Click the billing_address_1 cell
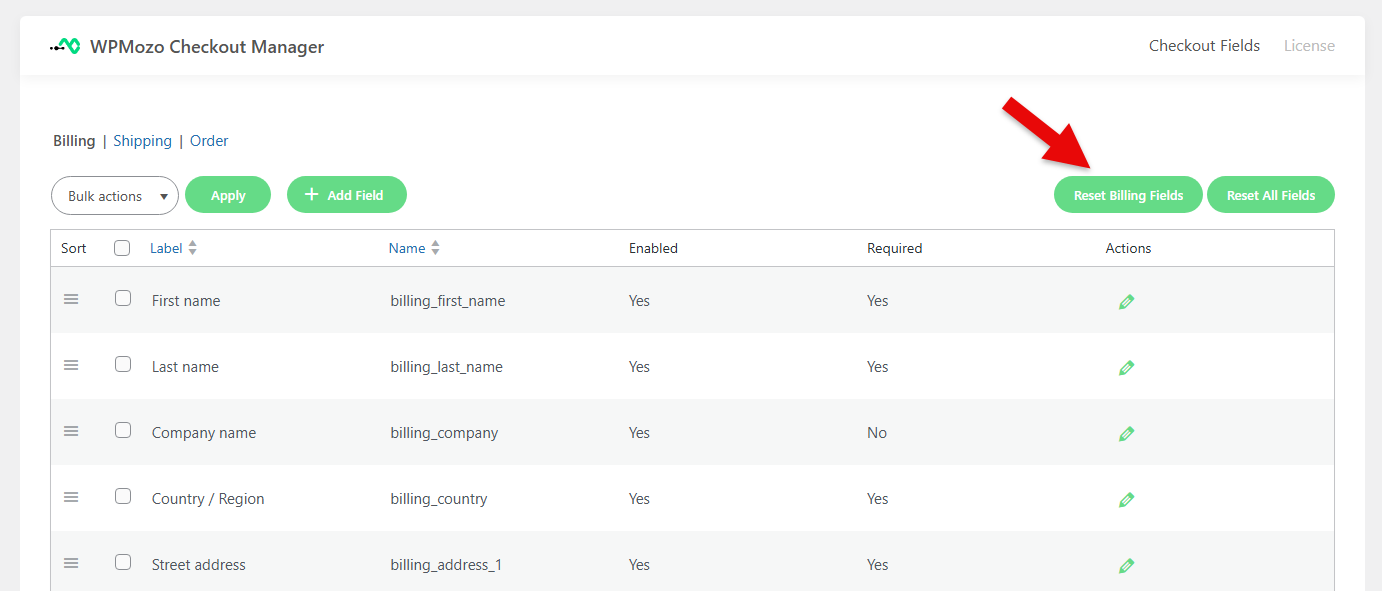Screen dimensions: 1382x591 pyautogui.click(x=446, y=565)
